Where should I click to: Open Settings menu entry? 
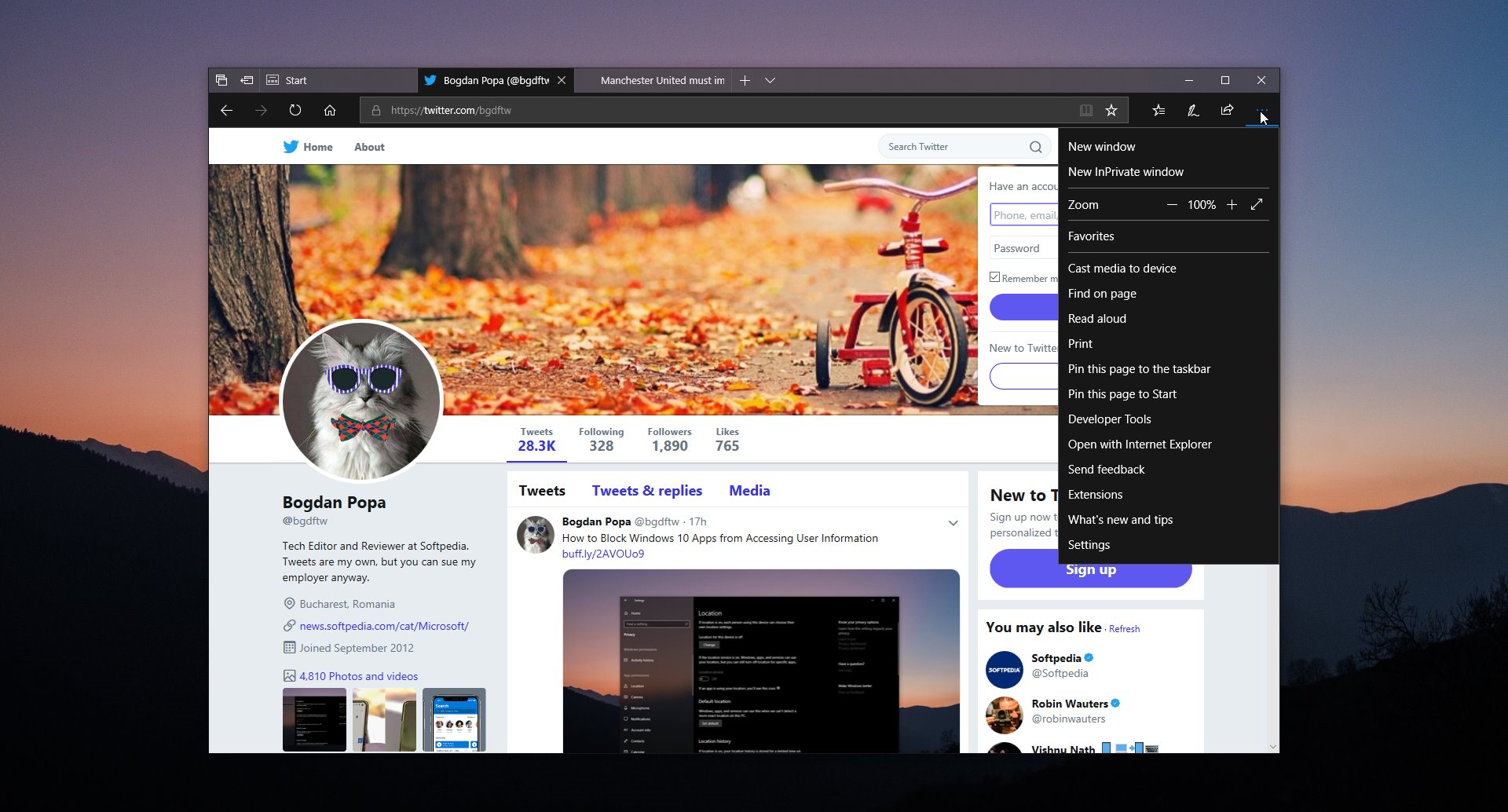[x=1168, y=545]
